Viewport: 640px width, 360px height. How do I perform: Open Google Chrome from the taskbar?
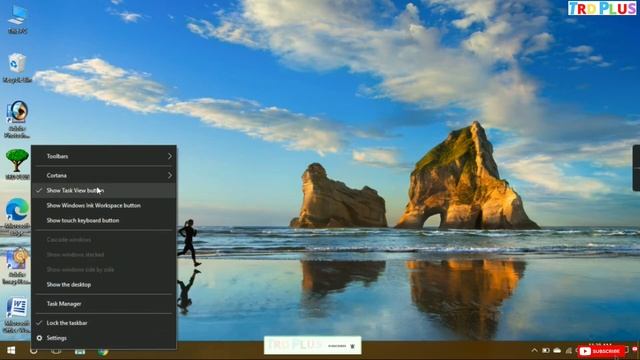pyautogui.click(x=103, y=351)
